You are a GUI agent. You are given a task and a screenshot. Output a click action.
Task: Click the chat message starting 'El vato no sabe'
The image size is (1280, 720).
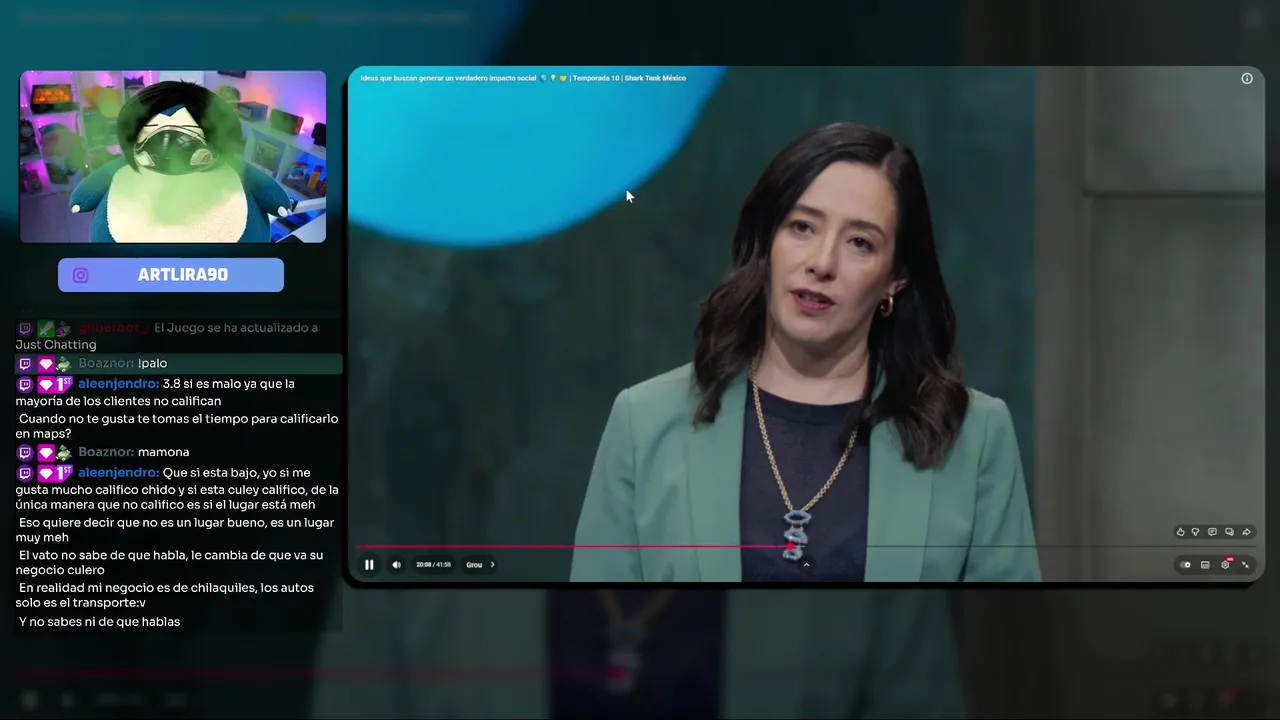click(x=170, y=562)
